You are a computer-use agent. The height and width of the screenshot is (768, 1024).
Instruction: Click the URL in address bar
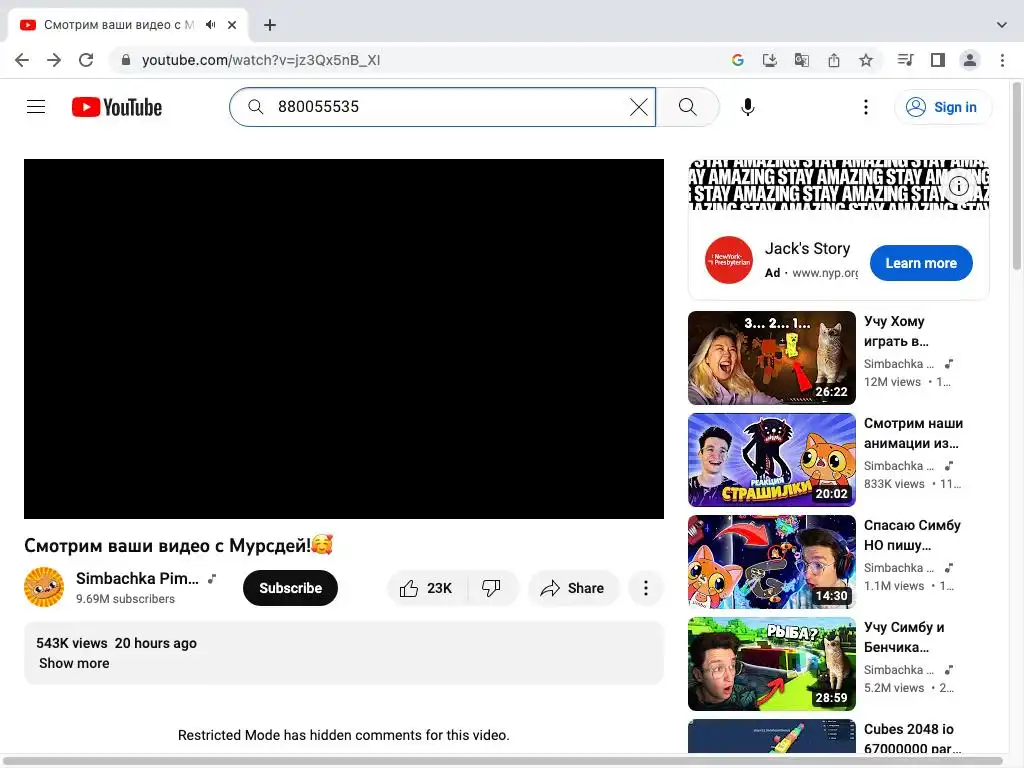tap(261, 60)
